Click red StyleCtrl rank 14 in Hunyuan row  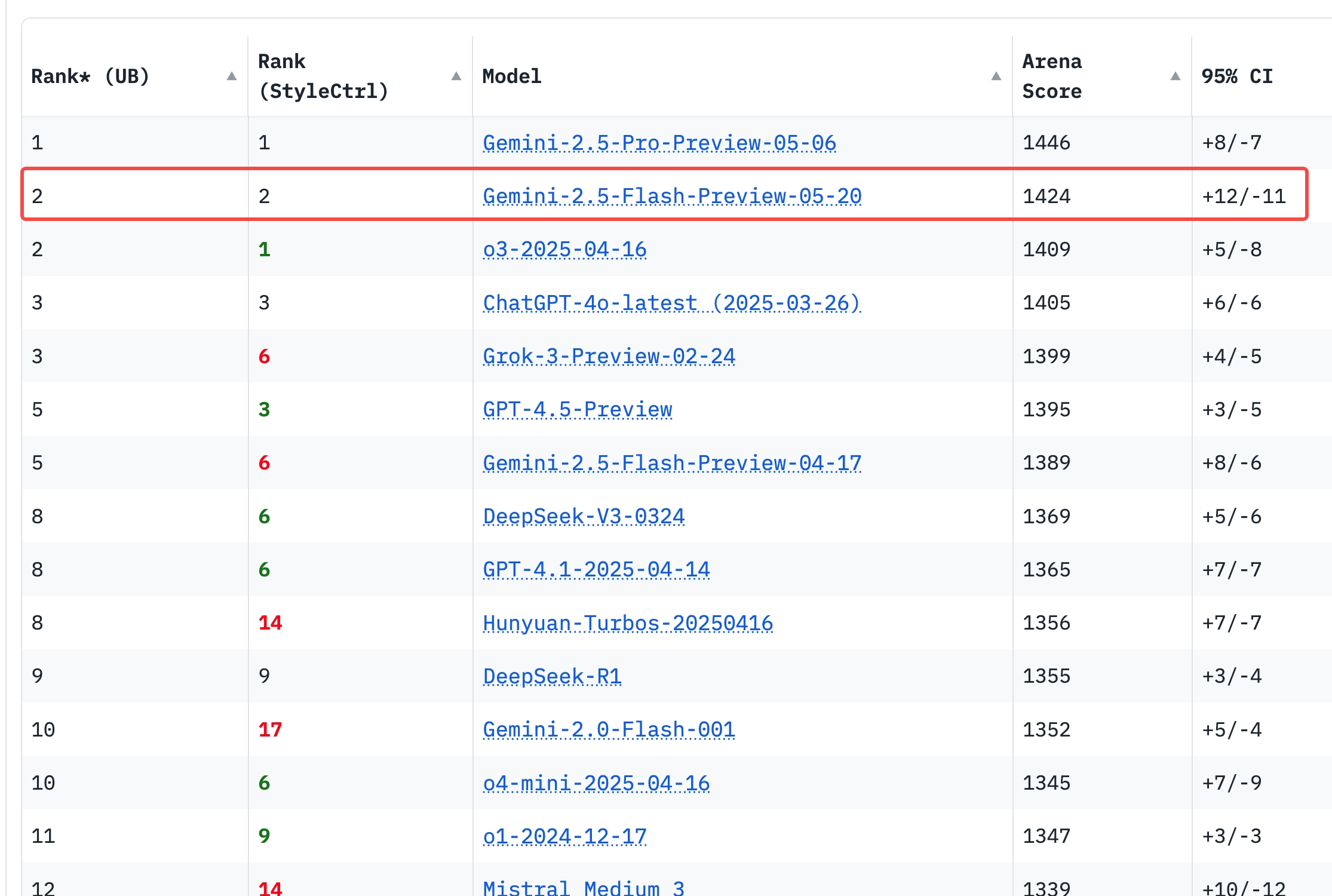point(270,623)
